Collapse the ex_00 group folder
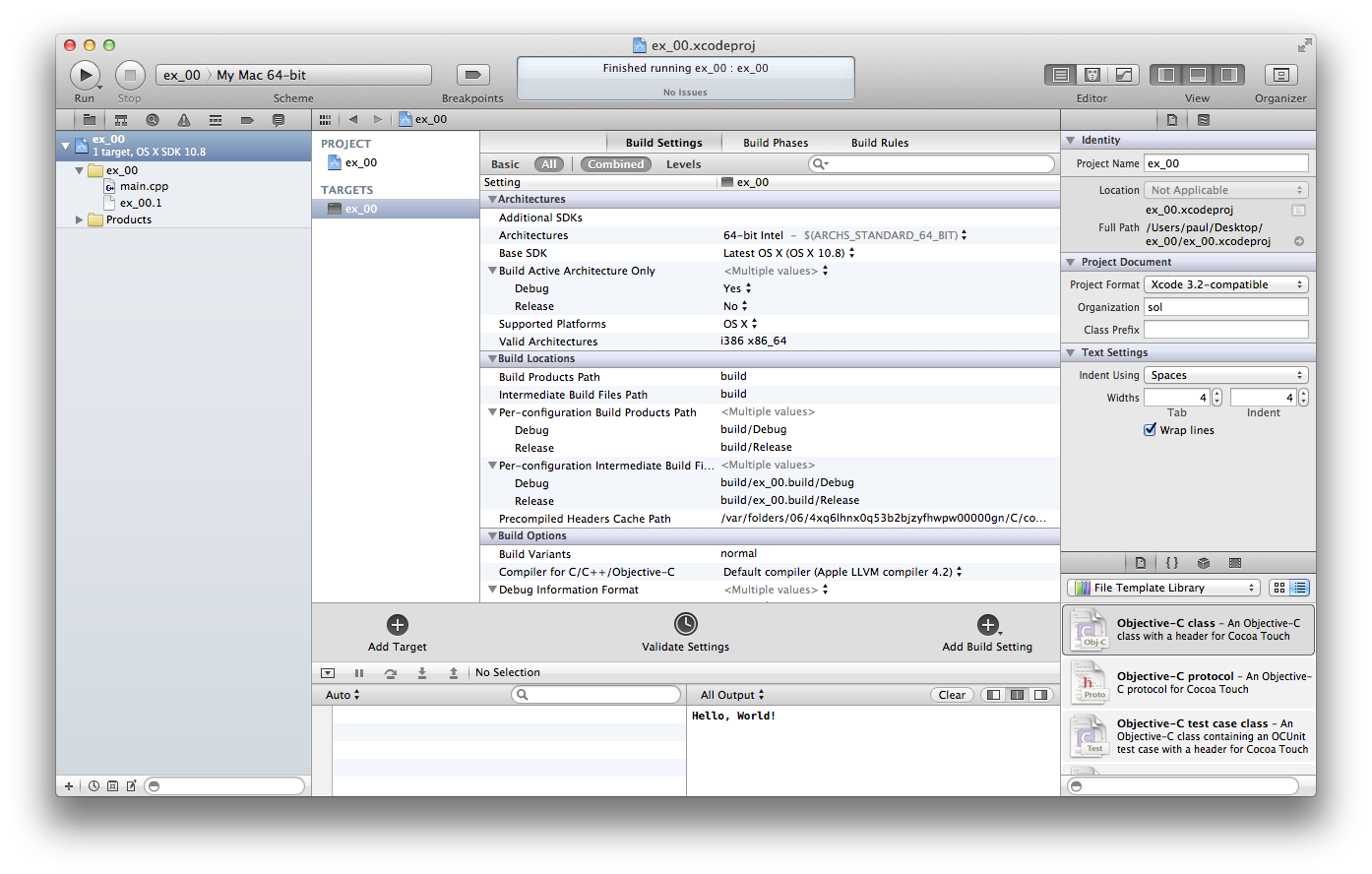This screenshot has height=874, width=1372. tap(79, 170)
